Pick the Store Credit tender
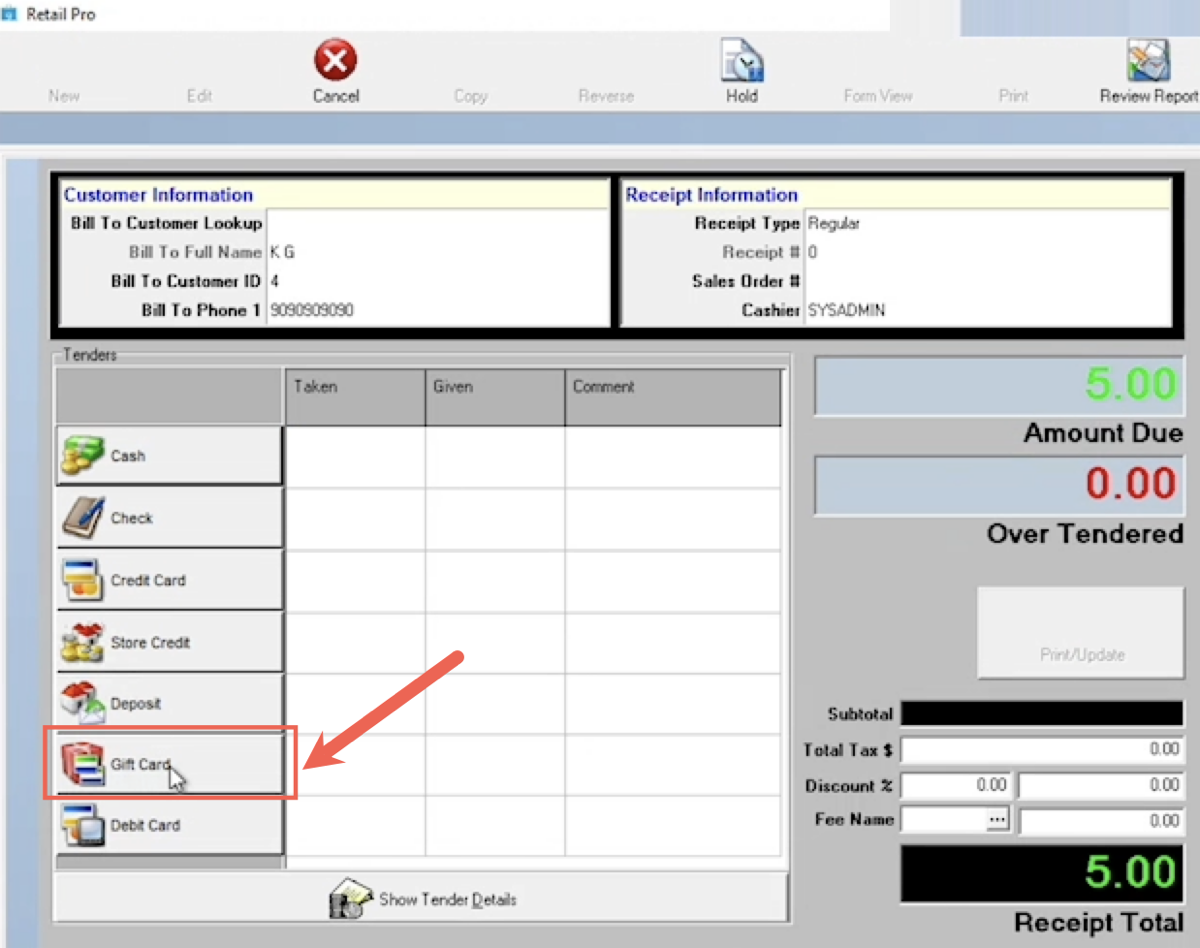Viewport: 1200px width, 948px height. tap(170, 642)
